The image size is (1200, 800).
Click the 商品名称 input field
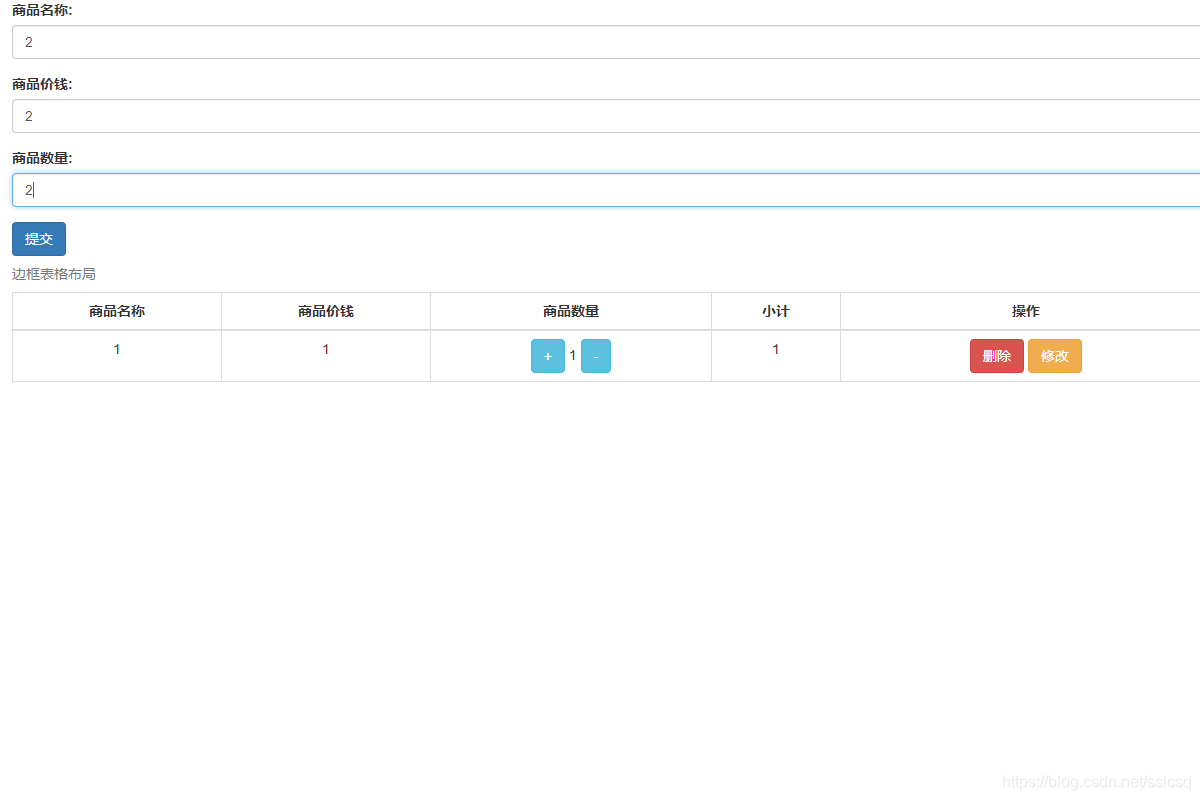click(606, 42)
